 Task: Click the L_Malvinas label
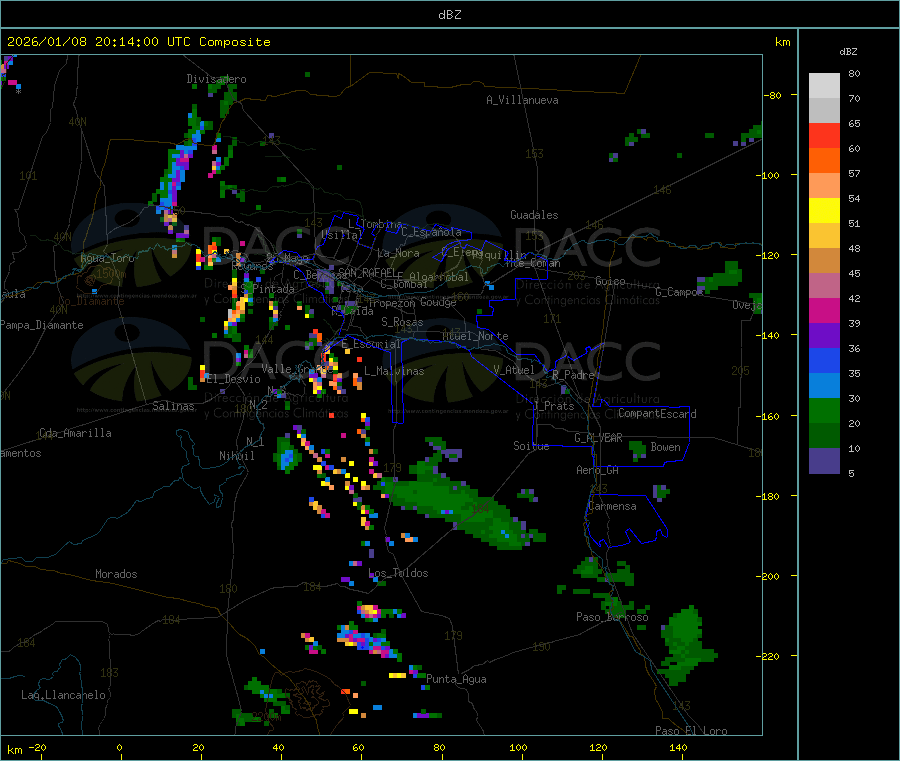point(394,371)
